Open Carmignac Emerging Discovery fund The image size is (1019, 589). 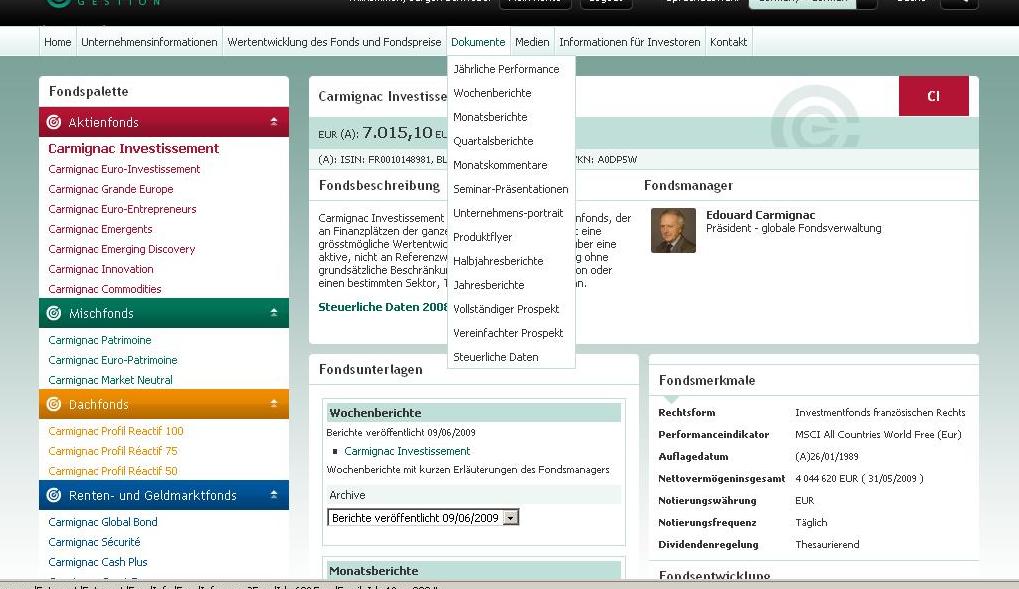122,250
